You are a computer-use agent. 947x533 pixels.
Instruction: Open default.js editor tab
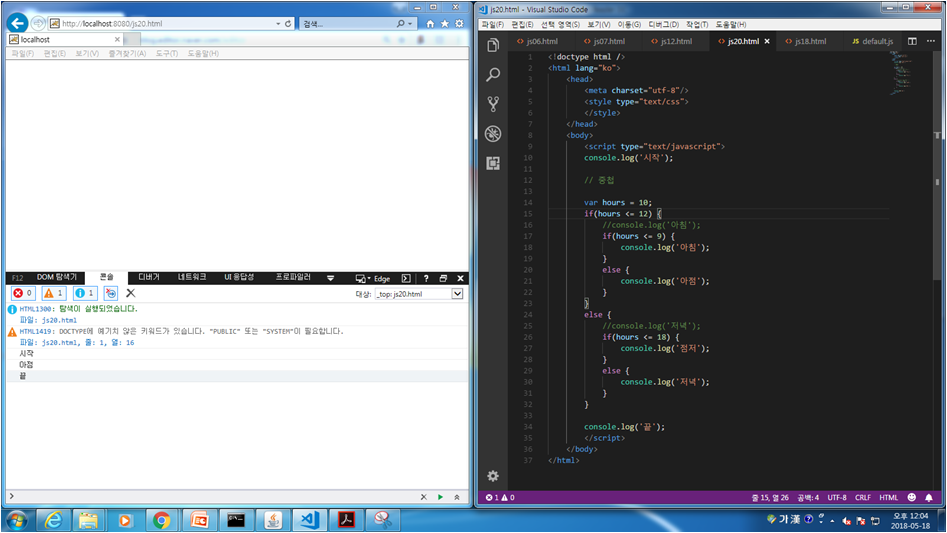point(872,41)
